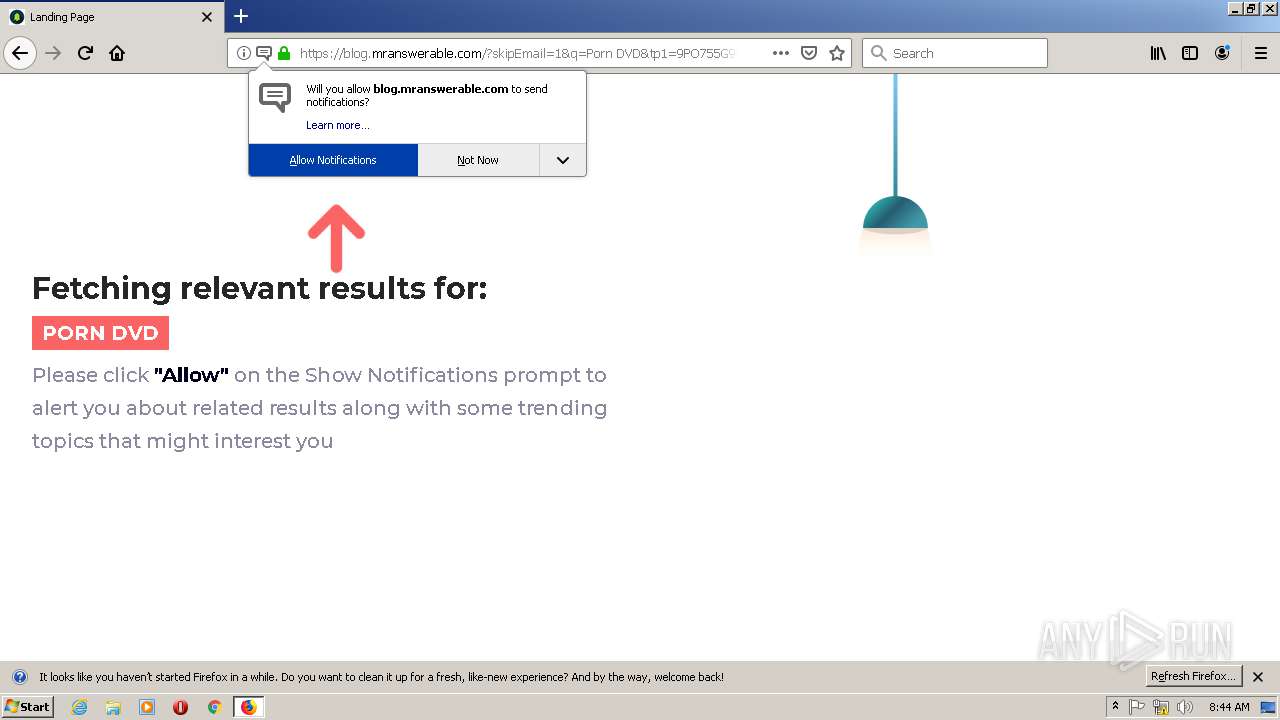Click the network tray icon
The height and width of the screenshot is (720, 1280).
point(1161,707)
